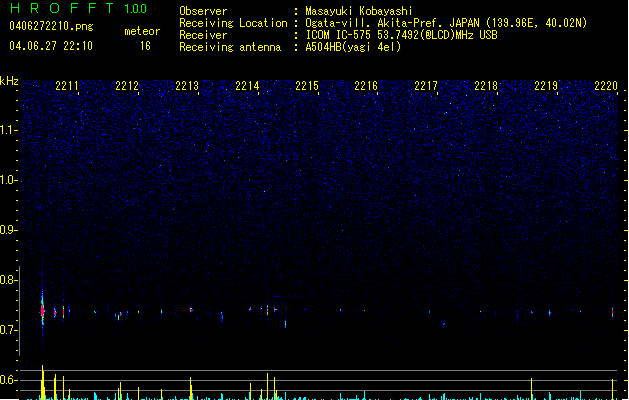Select the 2217 time label
Image resolution: width=629 pixels, height=400 pixels.
pyautogui.click(x=426, y=86)
